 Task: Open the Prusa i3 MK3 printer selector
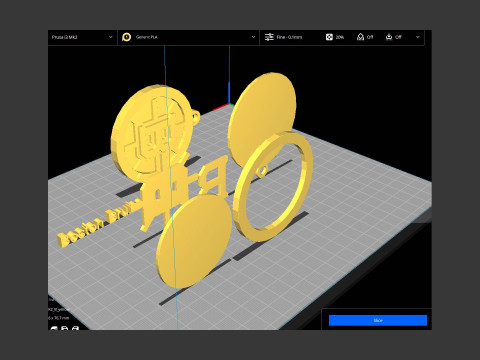(x=82, y=37)
